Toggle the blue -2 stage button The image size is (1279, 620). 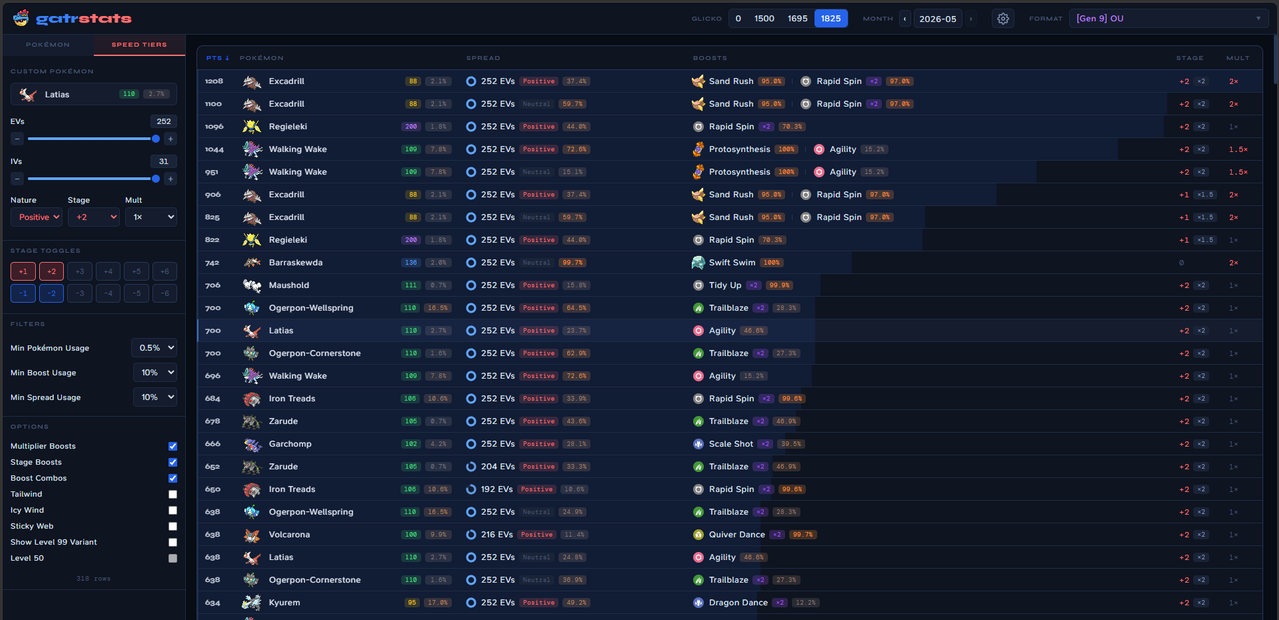pos(51,293)
